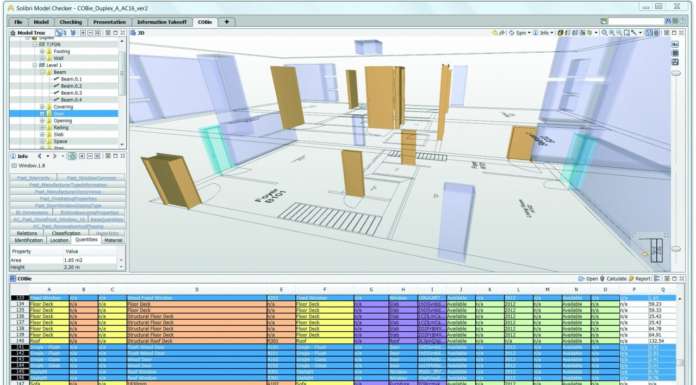696x385 pixels.
Task: Open the Material info tab
Action: click(x=113, y=240)
